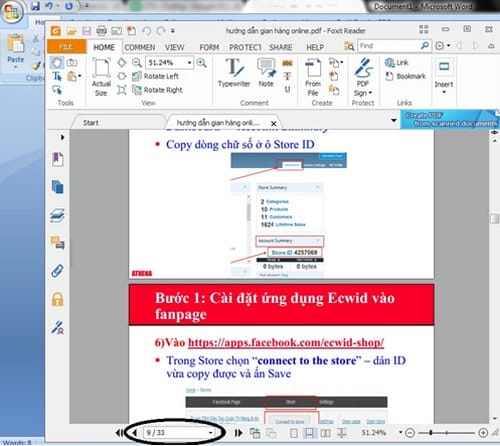
Task: Switch to the FORM ribbon tab
Action: coord(209,47)
